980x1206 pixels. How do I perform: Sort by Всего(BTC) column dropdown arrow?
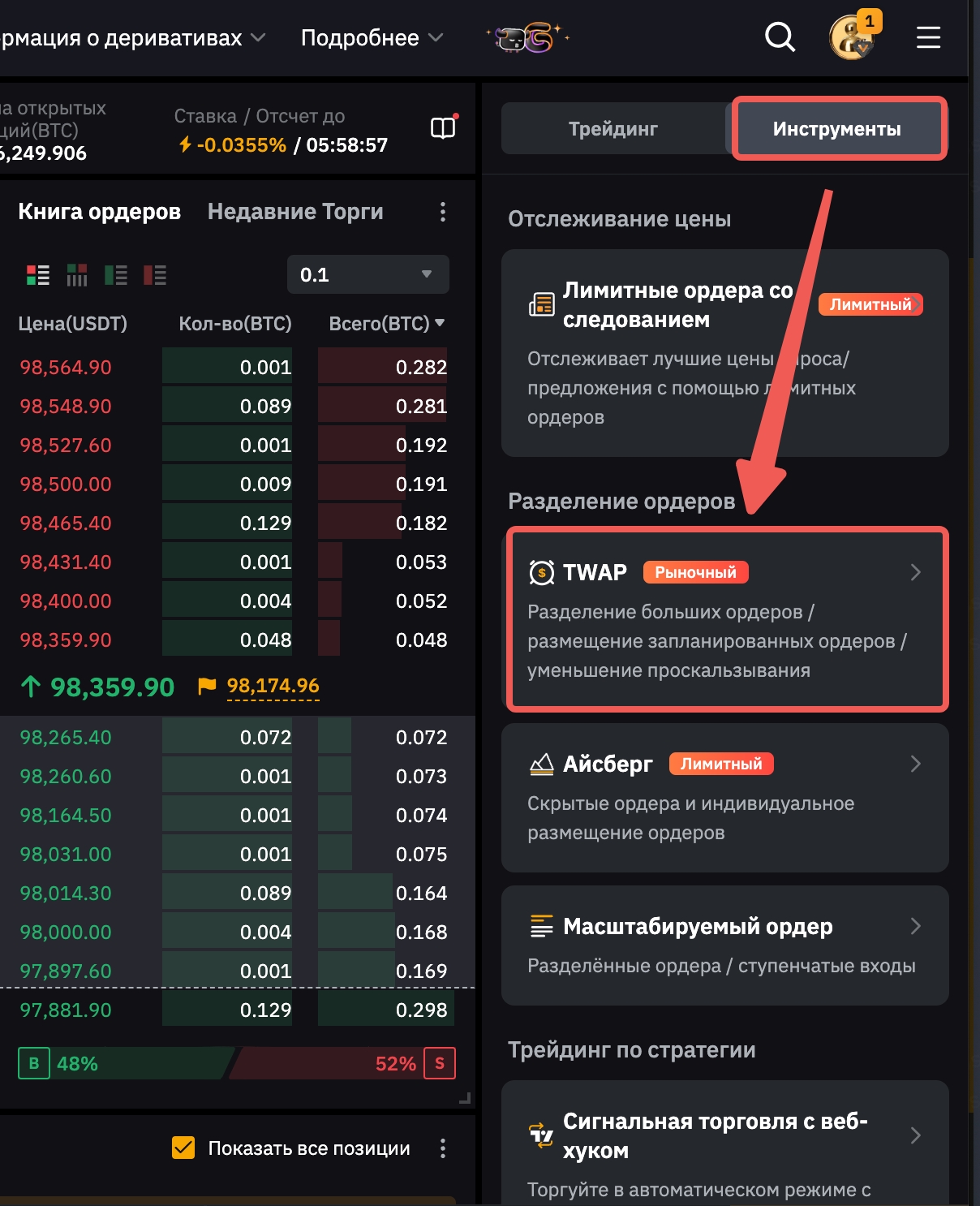[x=440, y=323]
